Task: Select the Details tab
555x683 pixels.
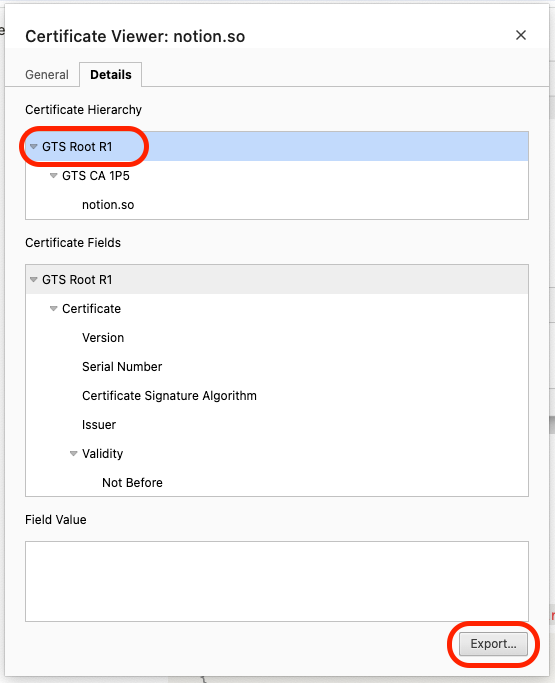Action: 111,75
